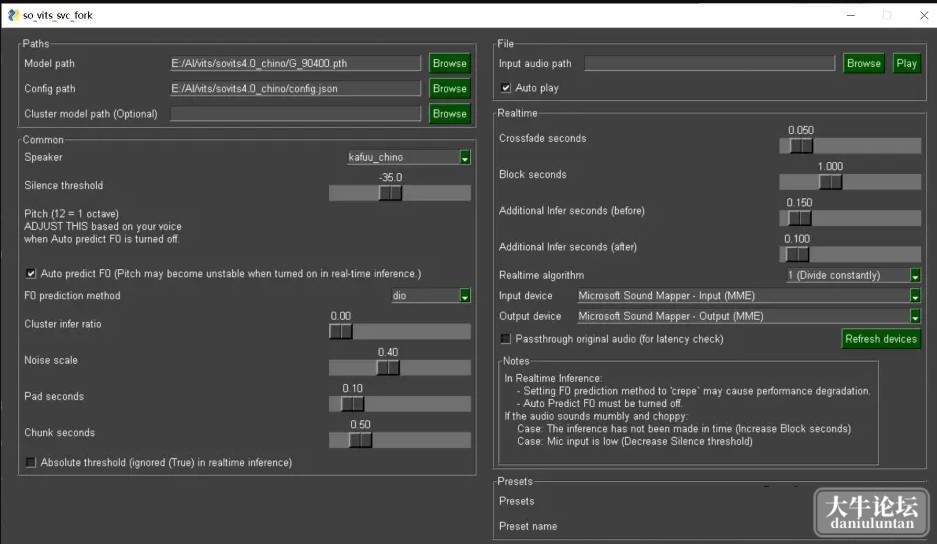Click the Input audio path field
The image size is (937, 544).
(709, 63)
